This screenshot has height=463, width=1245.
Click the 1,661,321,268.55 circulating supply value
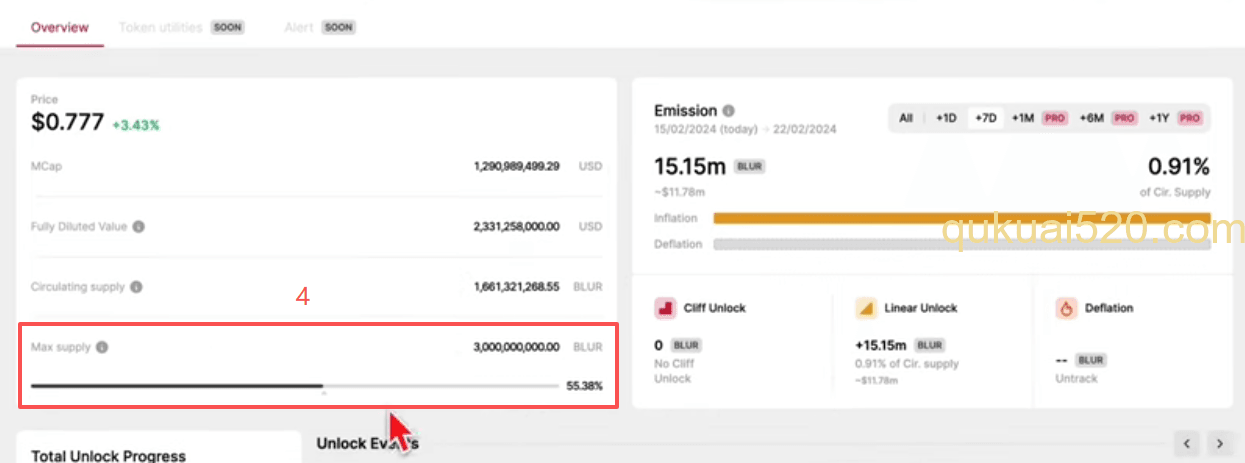click(x=516, y=287)
